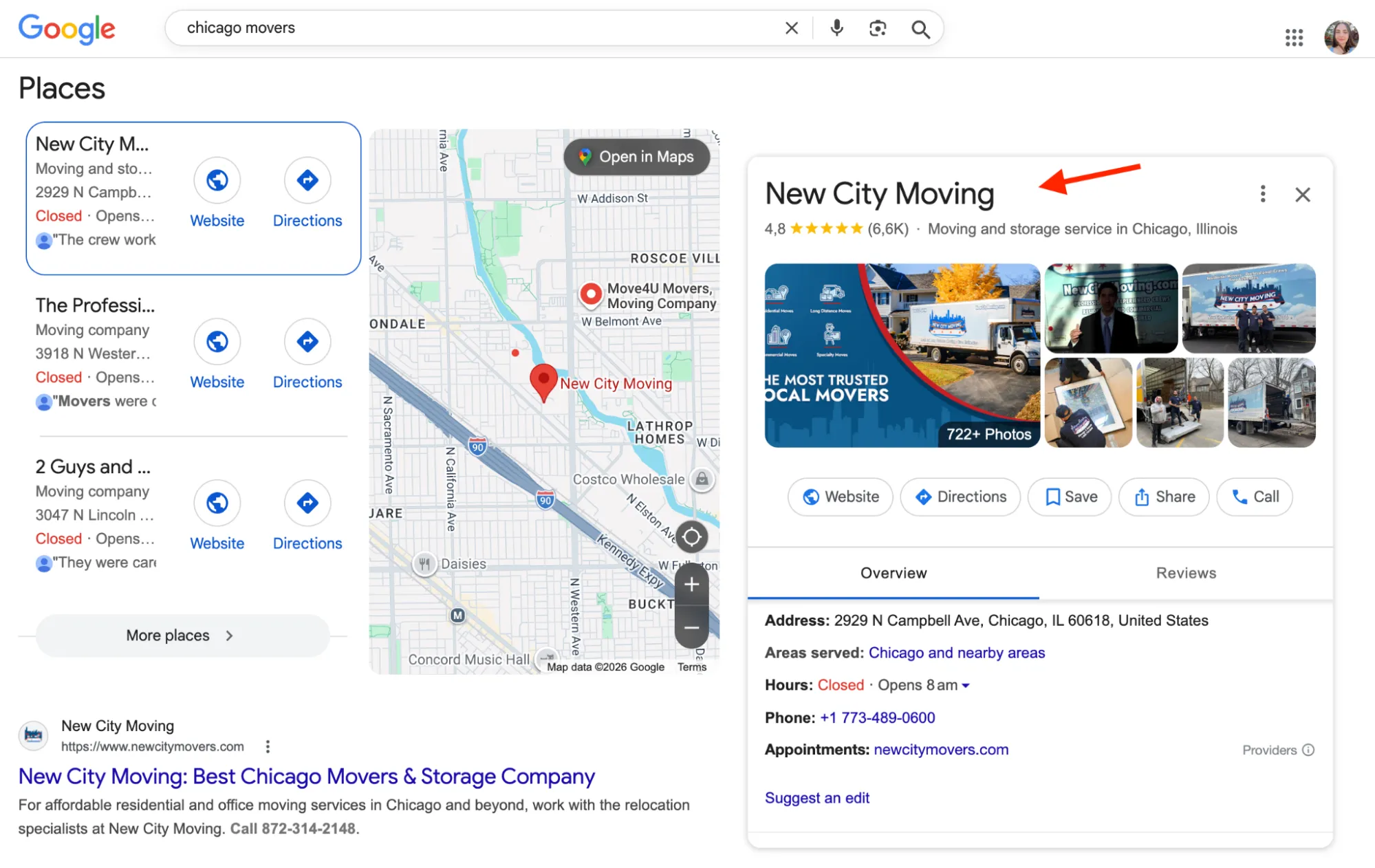Screen dimensions: 1375x868
Task: Call New City Moving
Action: pos(1255,497)
